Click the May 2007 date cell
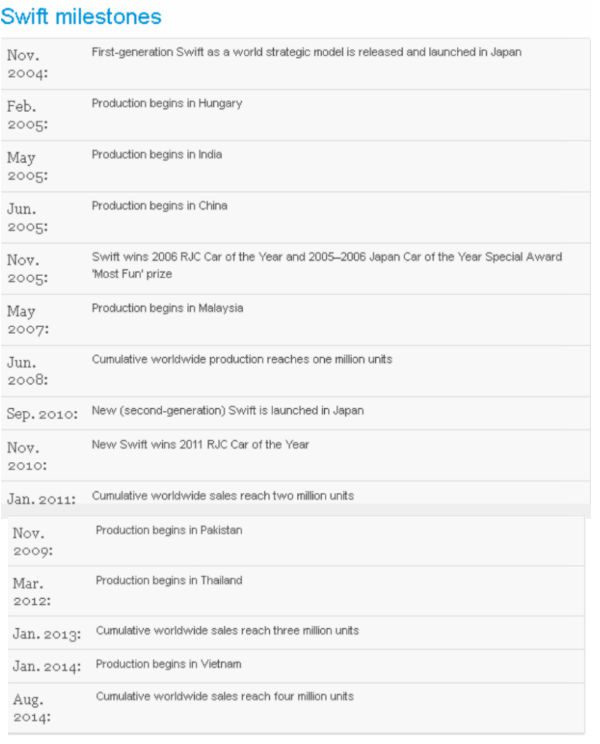The image size is (600, 744). pyautogui.click(x=26, y=319)
